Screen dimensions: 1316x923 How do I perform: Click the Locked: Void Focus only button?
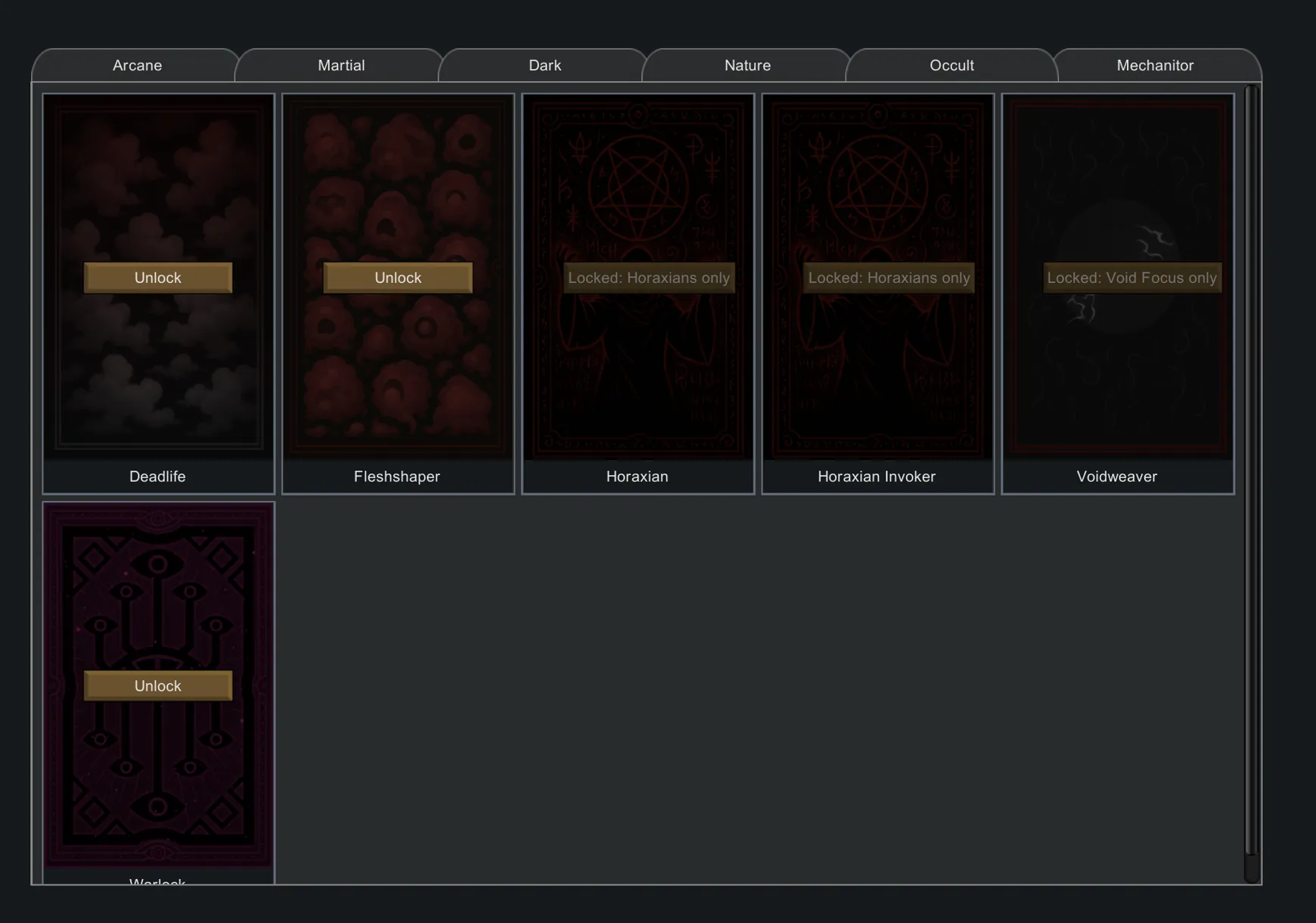1131,278
